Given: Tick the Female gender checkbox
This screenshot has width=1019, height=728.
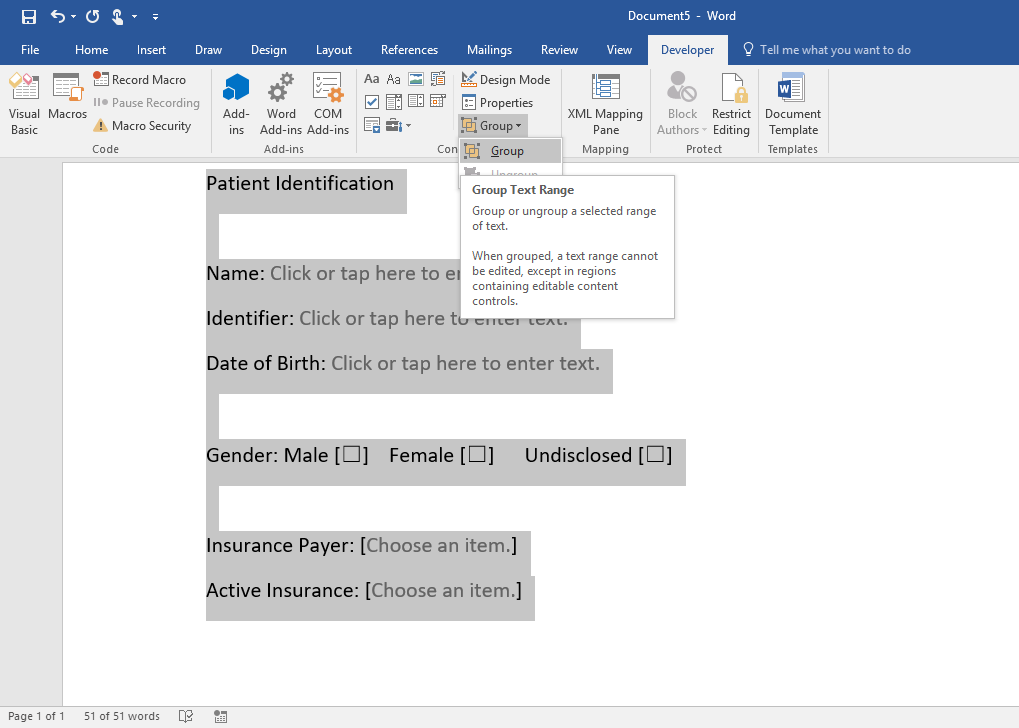Looking at the screenshot, I should (477, 455).
